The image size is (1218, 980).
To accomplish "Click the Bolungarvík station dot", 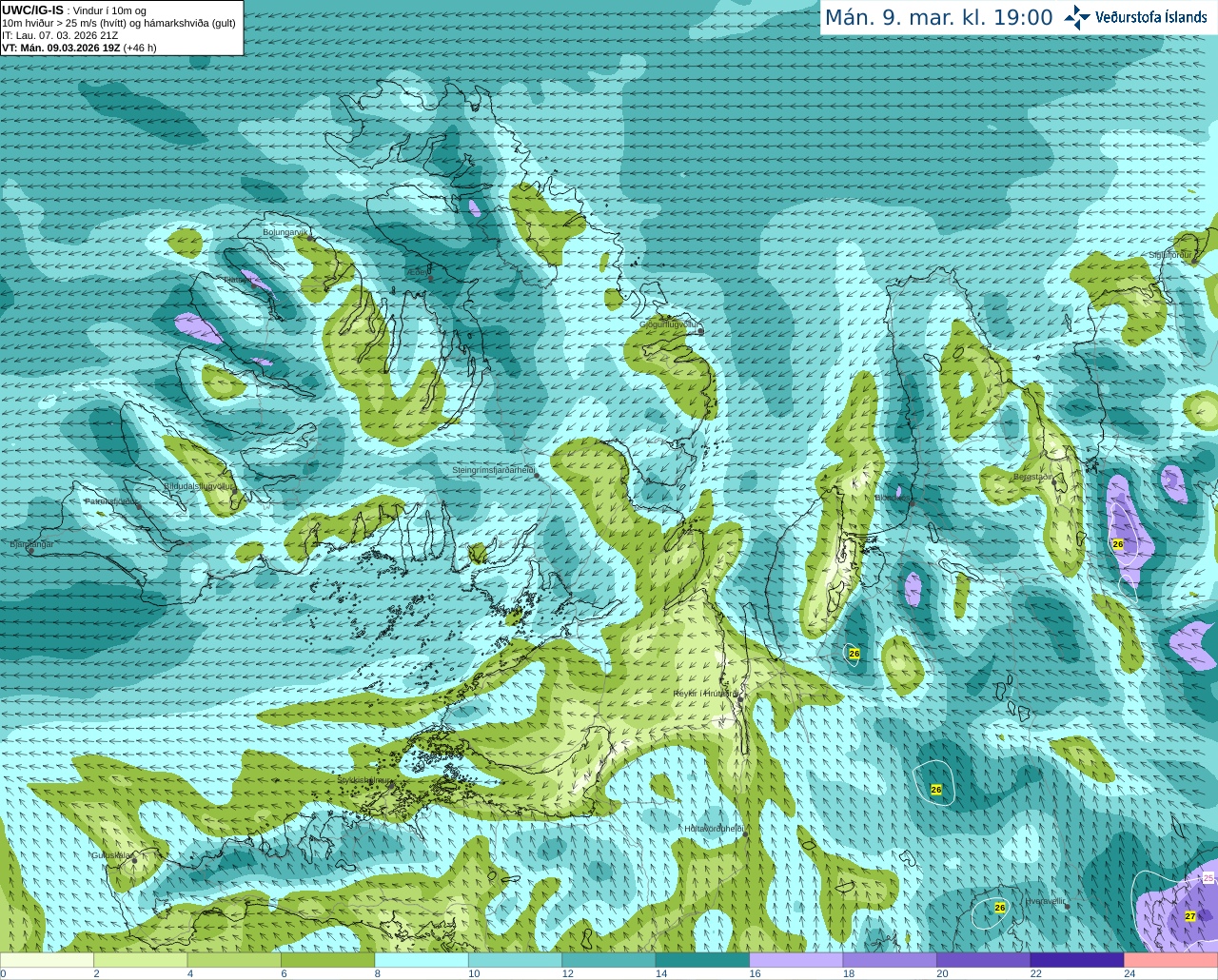I will 311,238.
